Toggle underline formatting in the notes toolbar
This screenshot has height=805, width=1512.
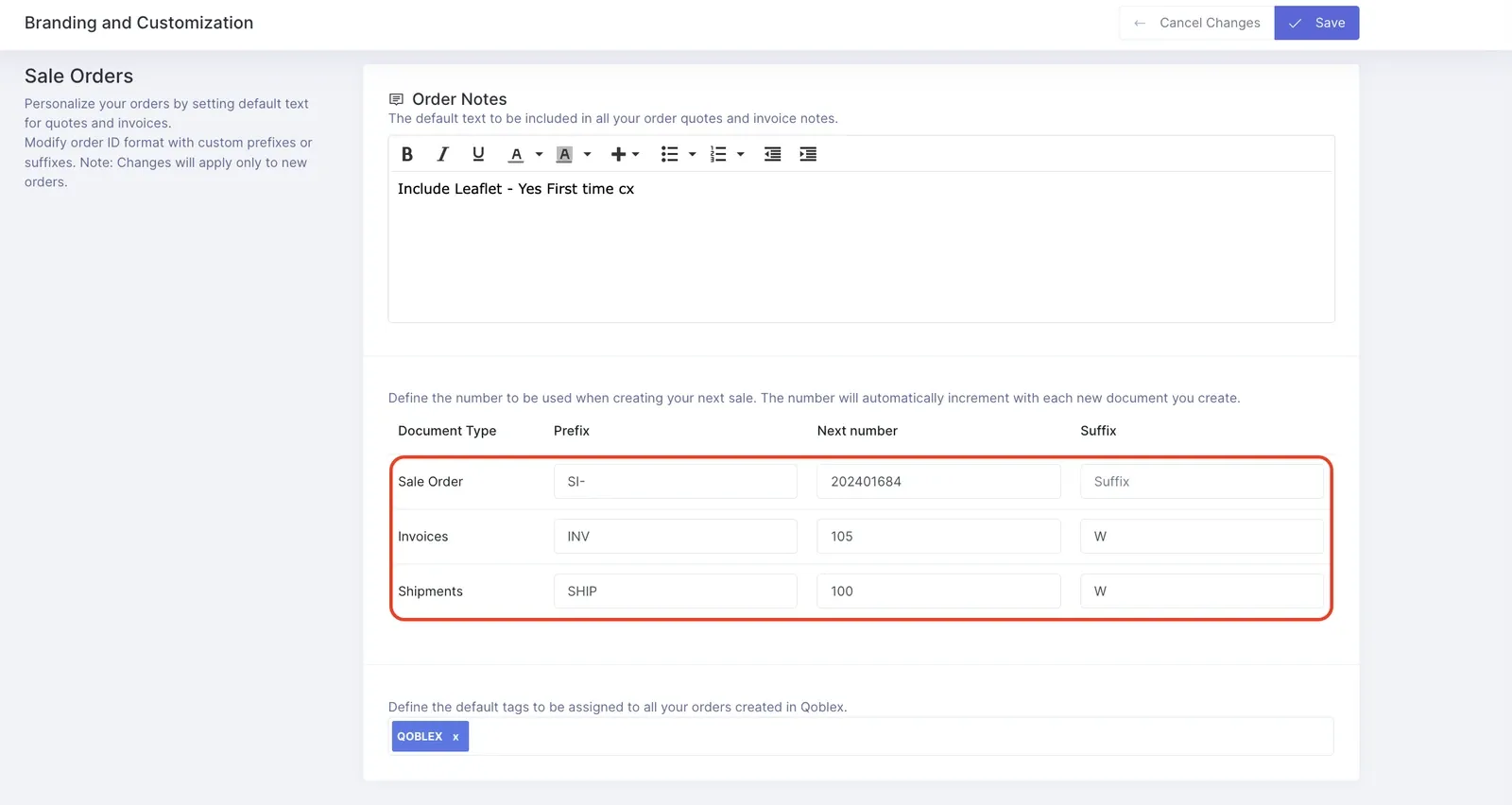click(x=478, y=154)
